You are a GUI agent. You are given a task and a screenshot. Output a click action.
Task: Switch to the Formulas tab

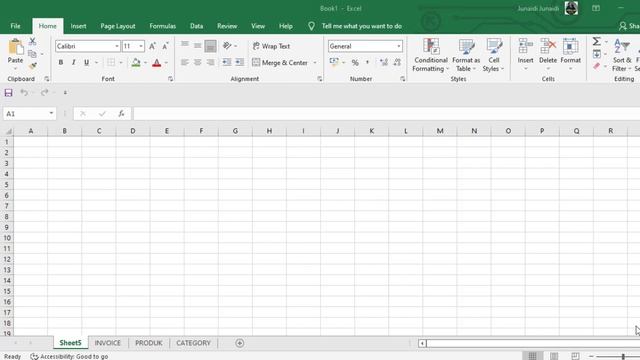pyautogui.click(x=162, y=26)
